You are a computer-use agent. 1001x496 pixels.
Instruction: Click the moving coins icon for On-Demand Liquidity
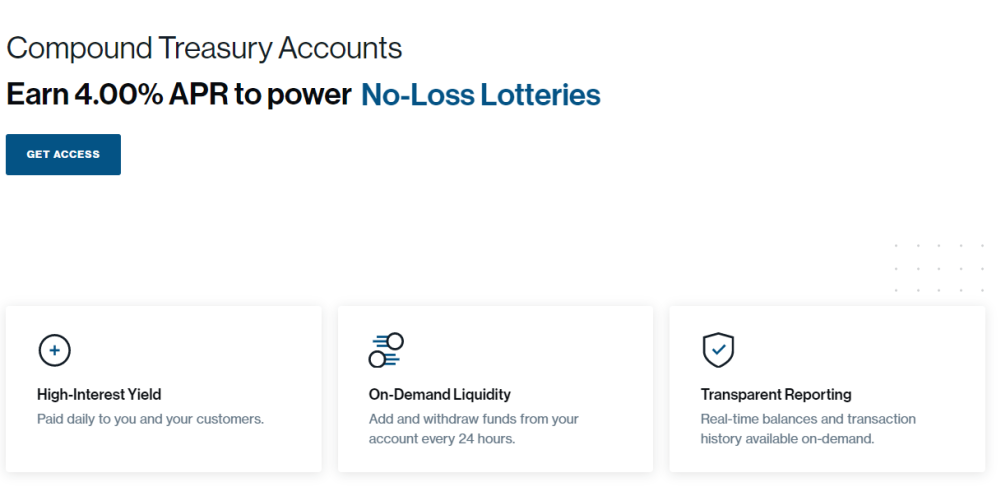coord(386,350)
